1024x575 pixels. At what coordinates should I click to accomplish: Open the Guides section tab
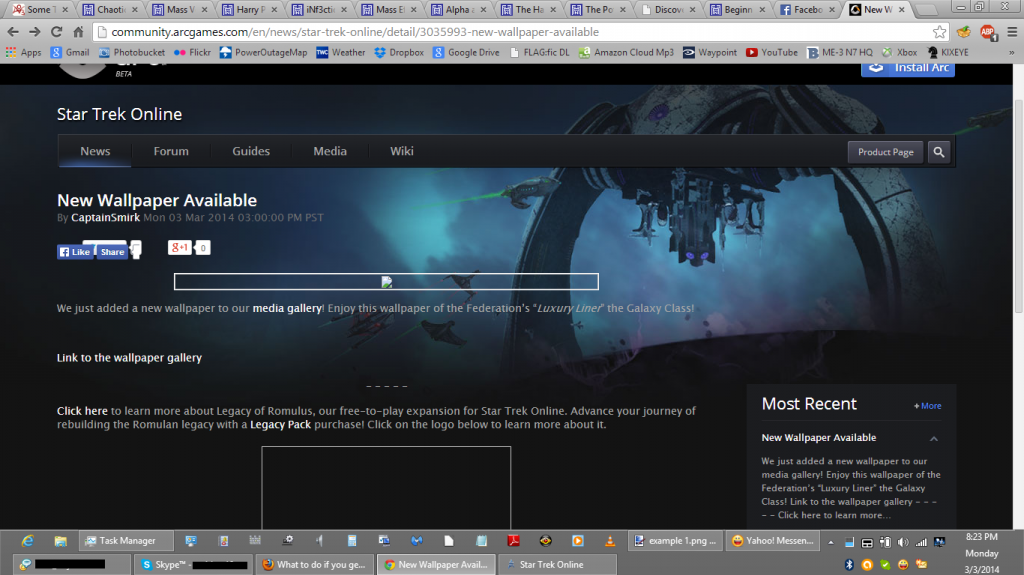[x=251, y=151]
